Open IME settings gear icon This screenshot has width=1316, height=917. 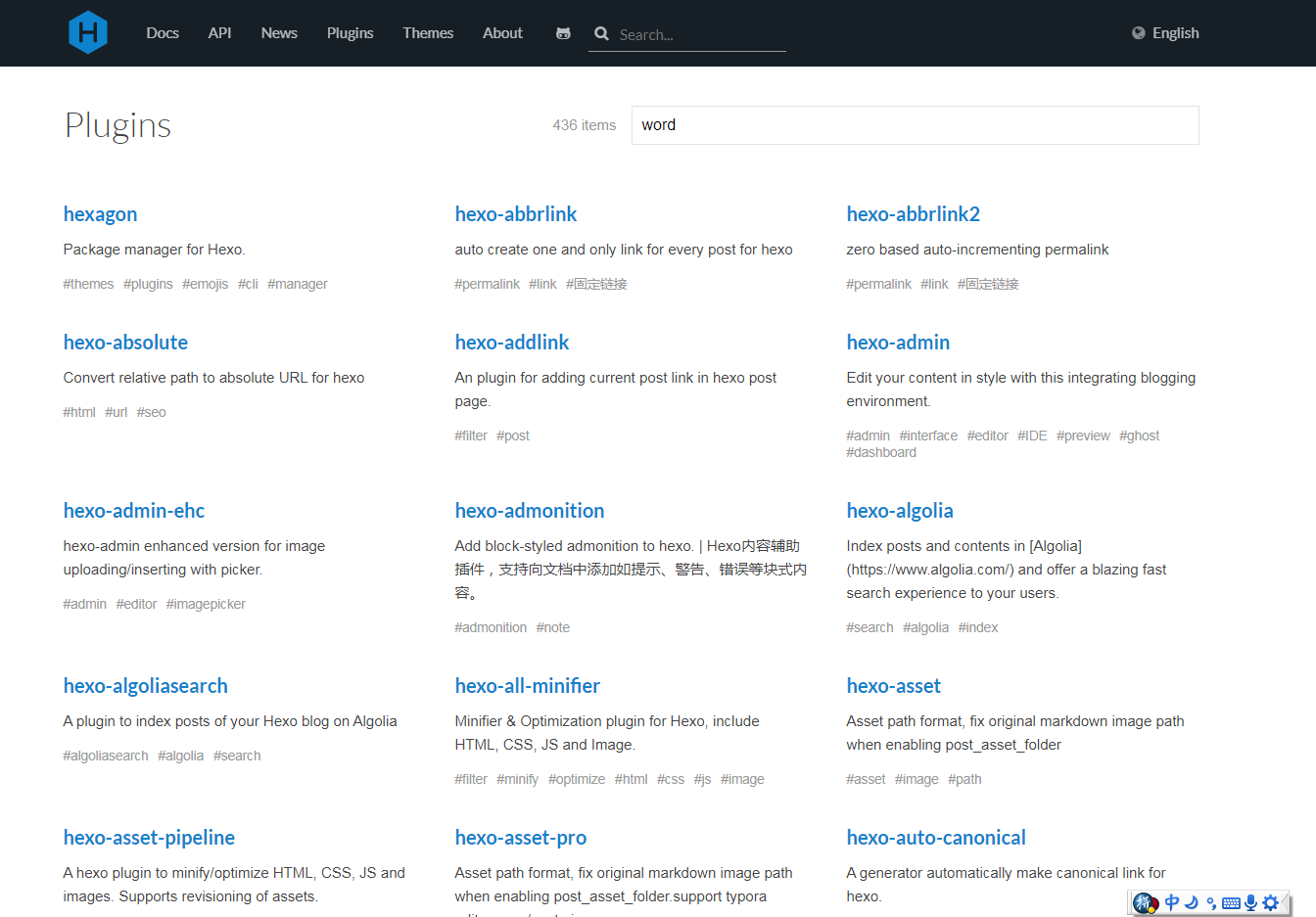point(1270,902)
